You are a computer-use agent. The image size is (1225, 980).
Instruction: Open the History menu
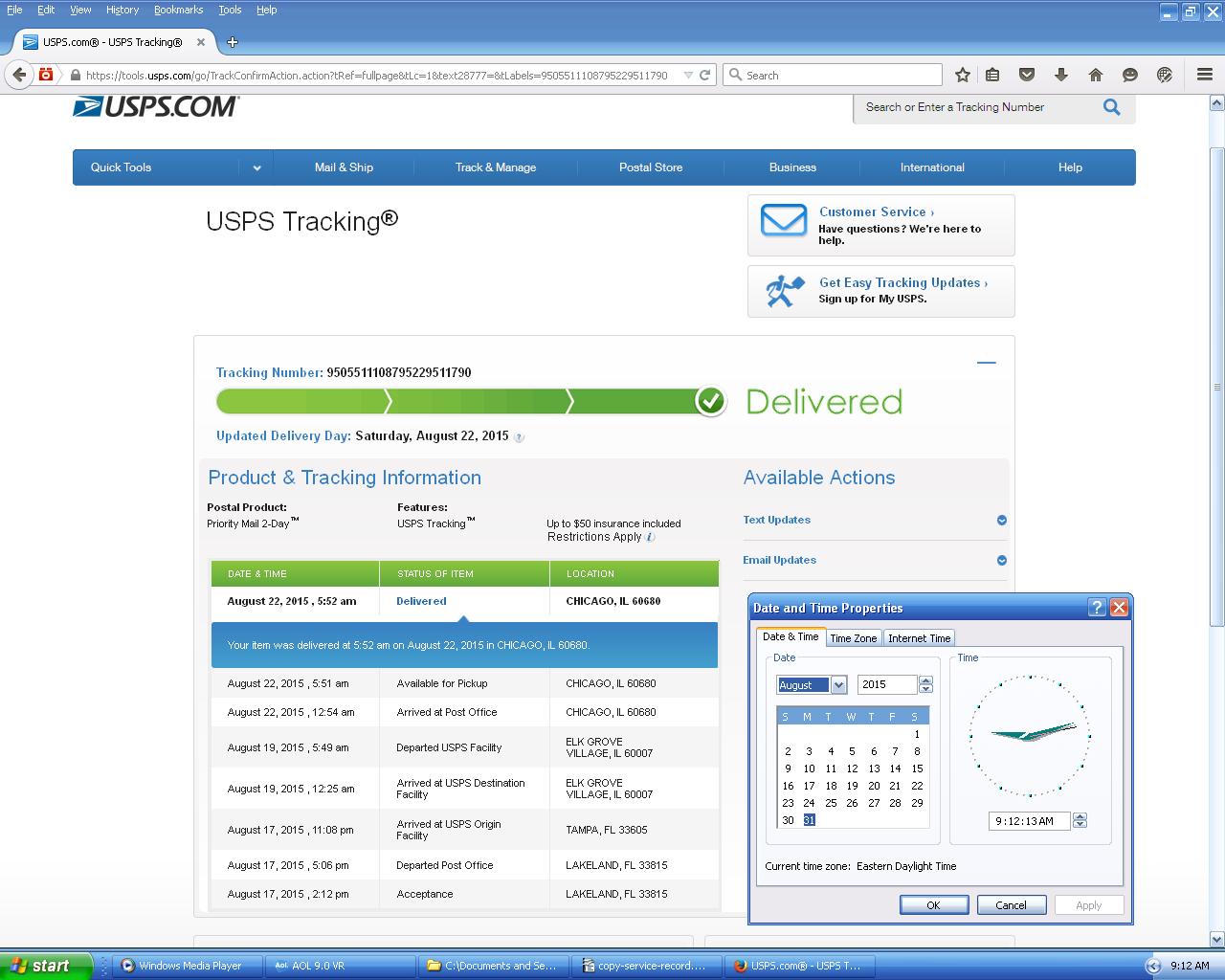(x=122, y=10)
